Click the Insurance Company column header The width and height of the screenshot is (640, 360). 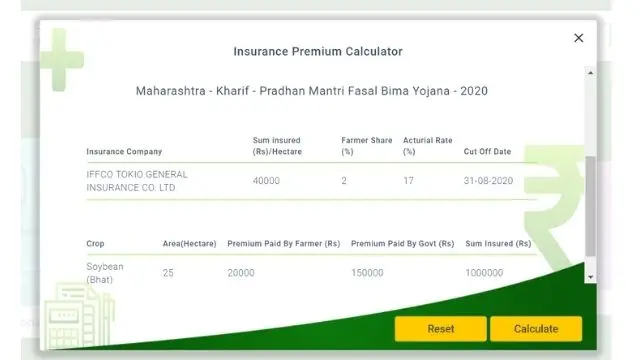click(x=124, y=151)
